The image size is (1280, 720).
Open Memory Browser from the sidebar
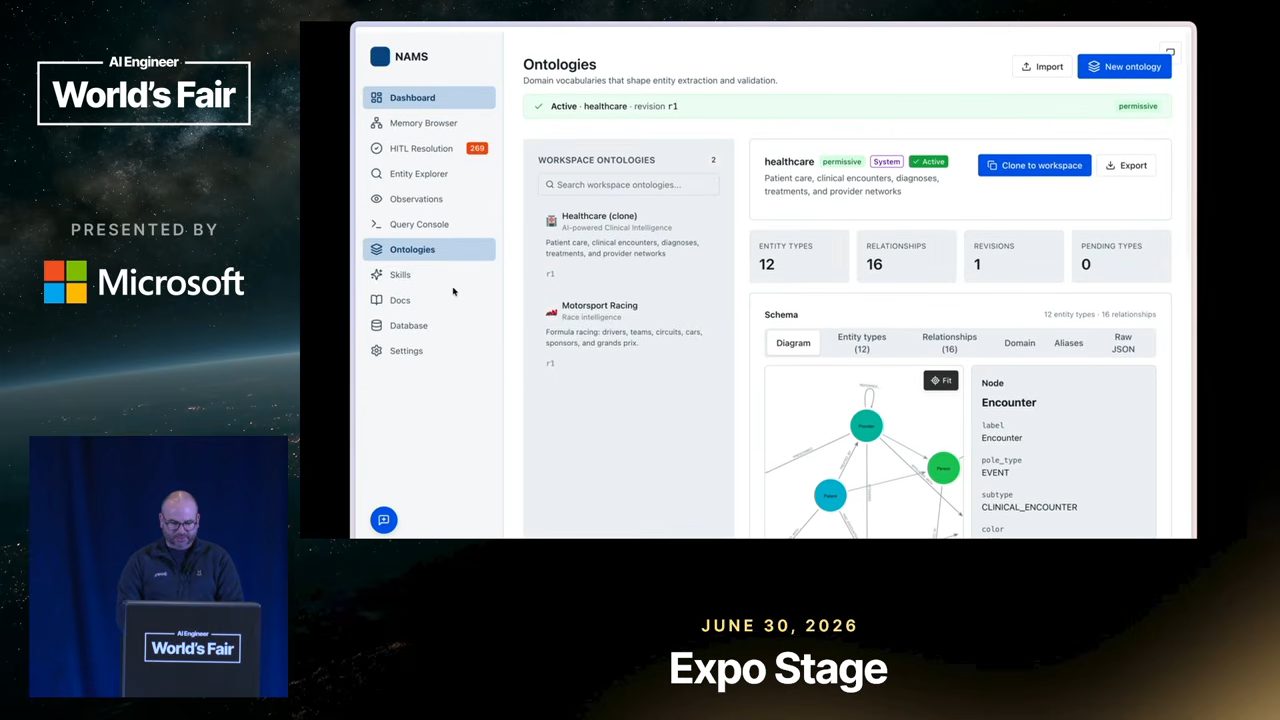pyautogui.click(x=429, y=123)
